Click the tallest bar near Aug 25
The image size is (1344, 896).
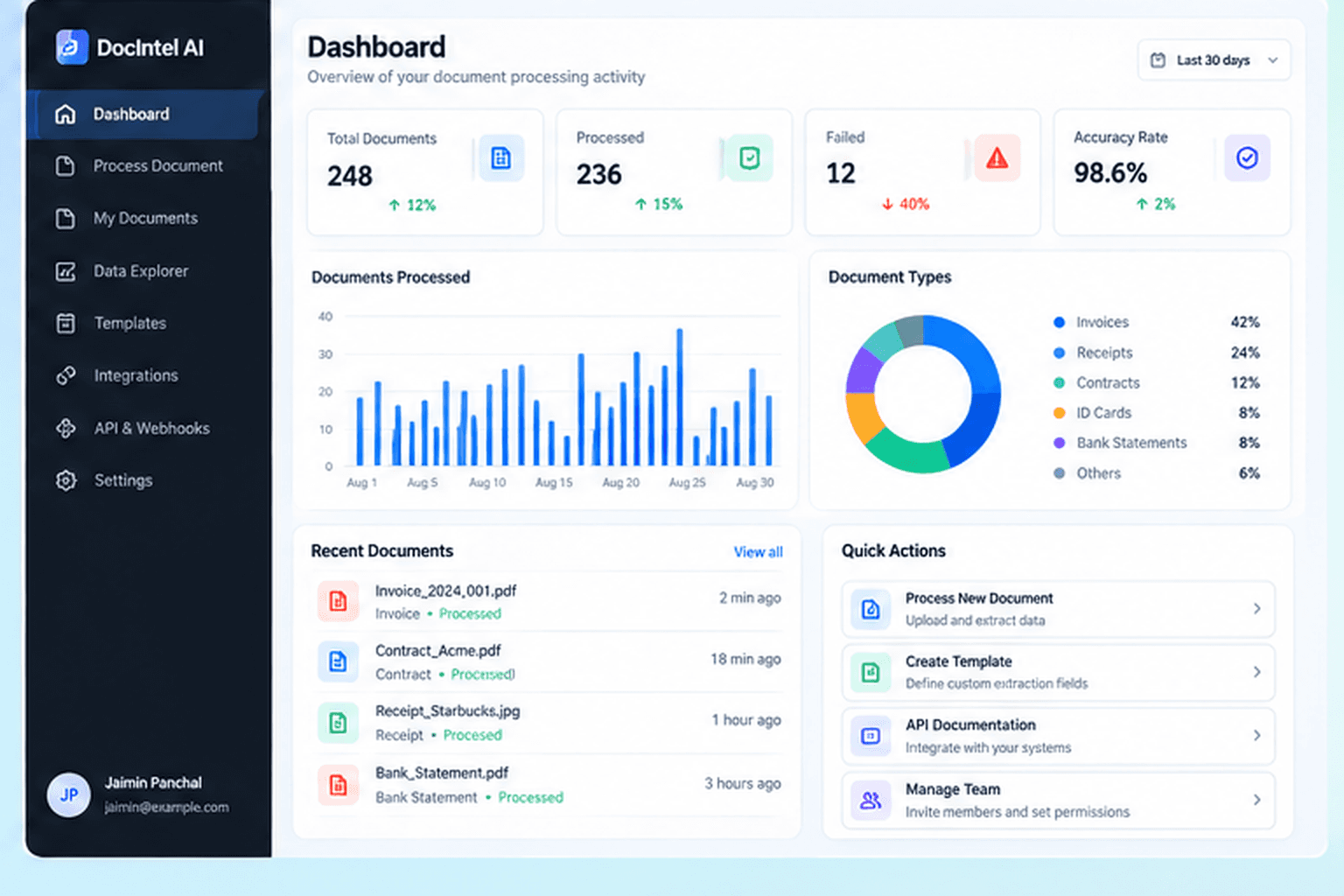[x=679, y=397]
